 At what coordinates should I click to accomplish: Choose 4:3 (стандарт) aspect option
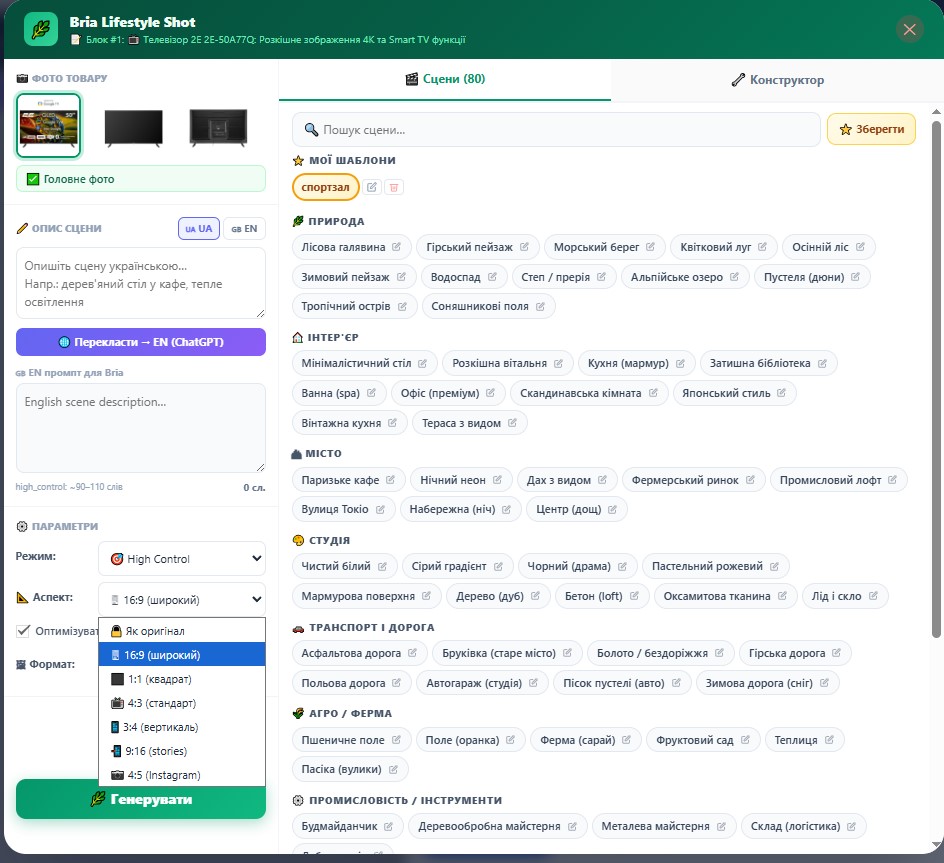point(182,703)
